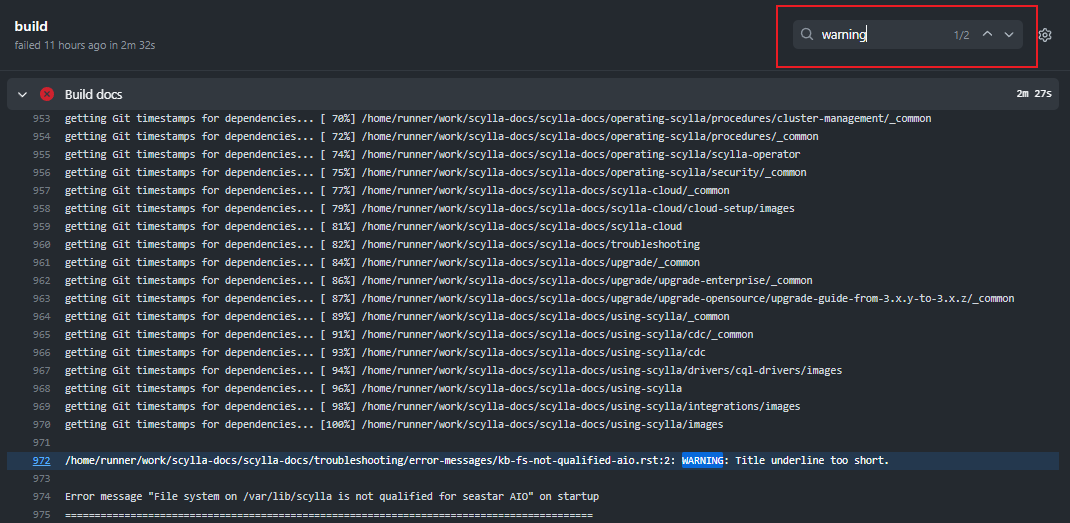Collapse the Build docs step chevron

[x=23, y=94]
